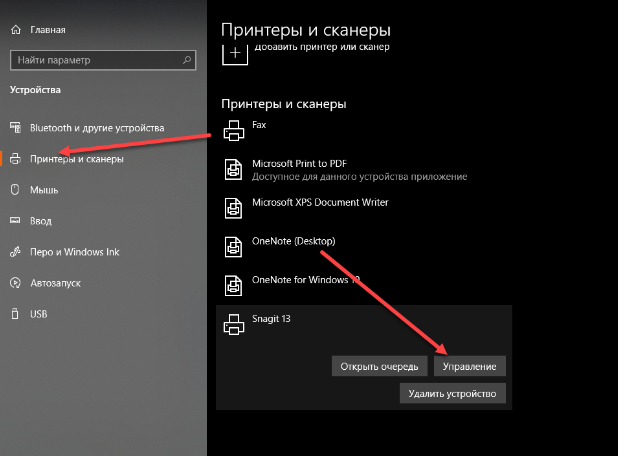Click the Snagit 13 printer icon
The image size is (618, 456).
click(x=234, y=324)
